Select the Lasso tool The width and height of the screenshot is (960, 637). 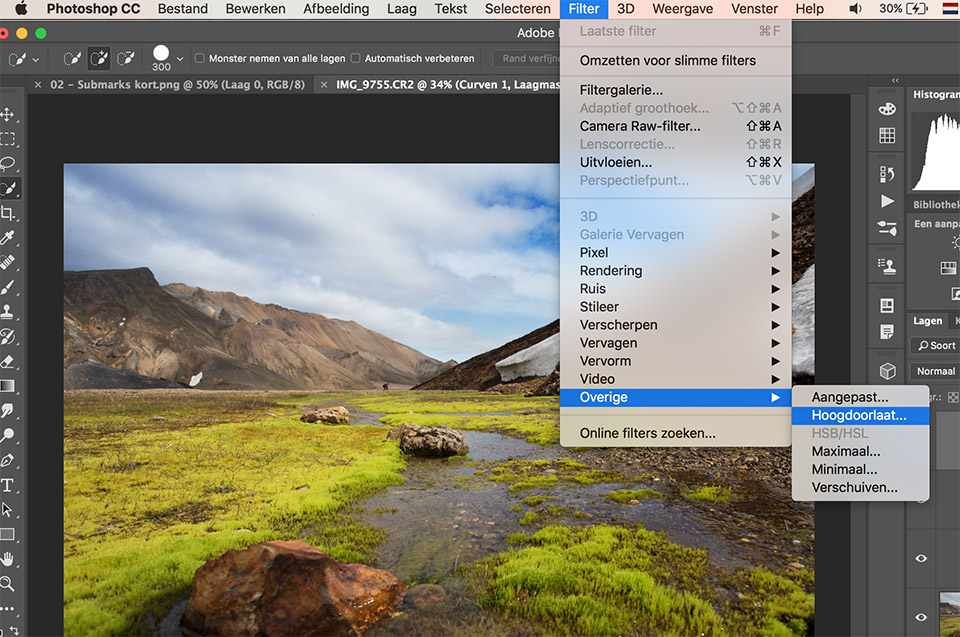click(x=7, y=164)
